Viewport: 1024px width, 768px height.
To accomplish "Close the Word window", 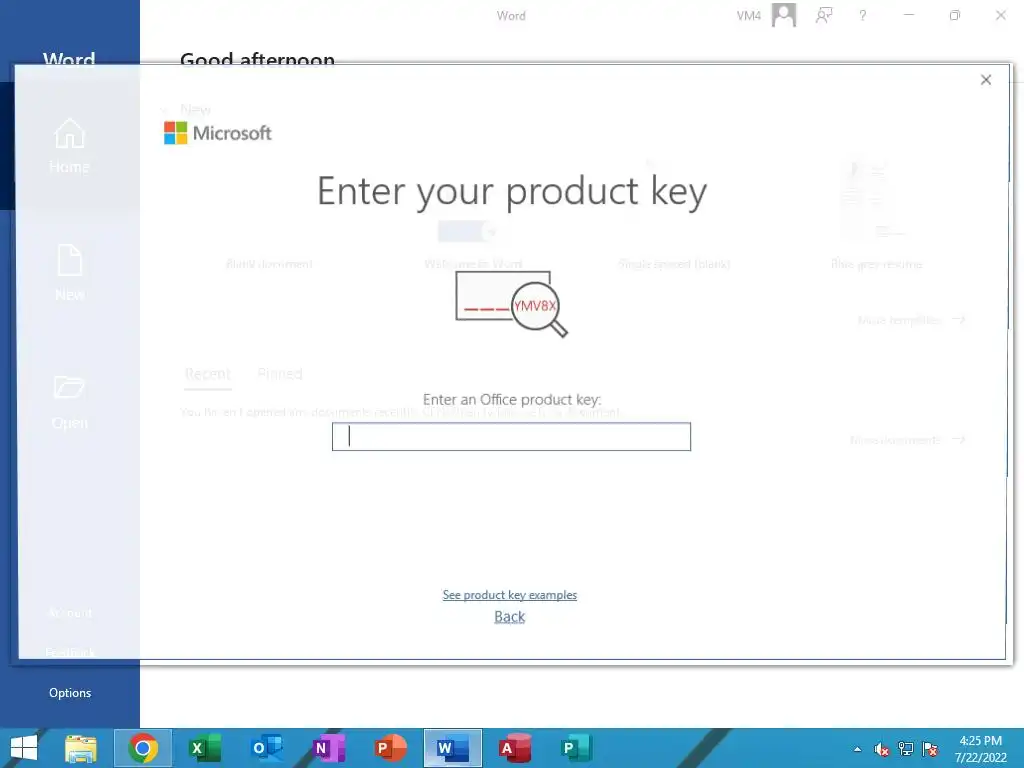I will coord(1000,15).
